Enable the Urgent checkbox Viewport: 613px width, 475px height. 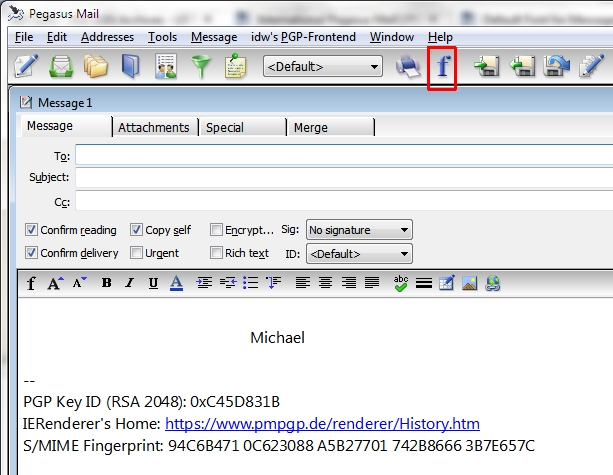[137, 253]
